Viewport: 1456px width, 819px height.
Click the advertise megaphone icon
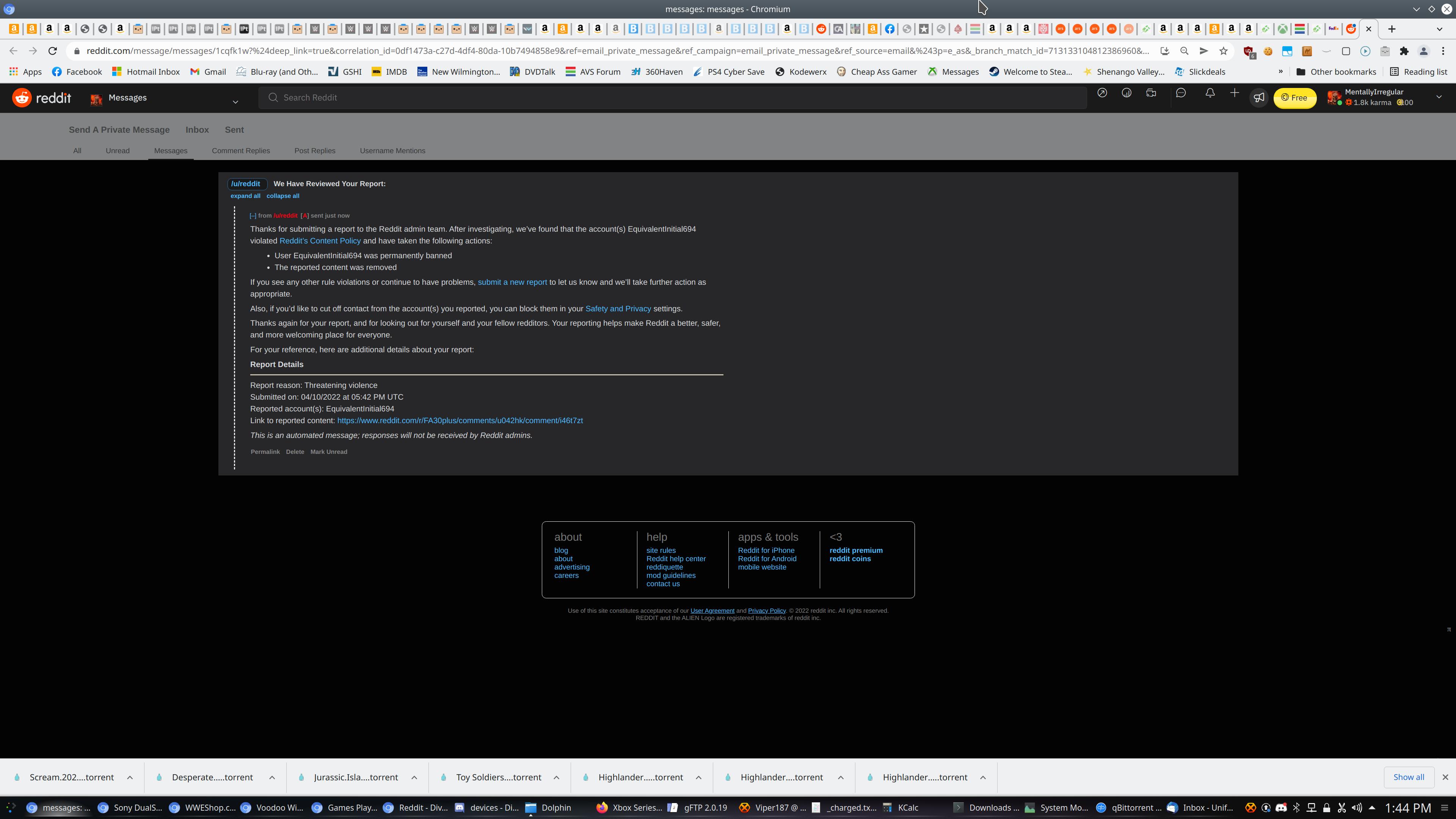(x=1259, y=98)
